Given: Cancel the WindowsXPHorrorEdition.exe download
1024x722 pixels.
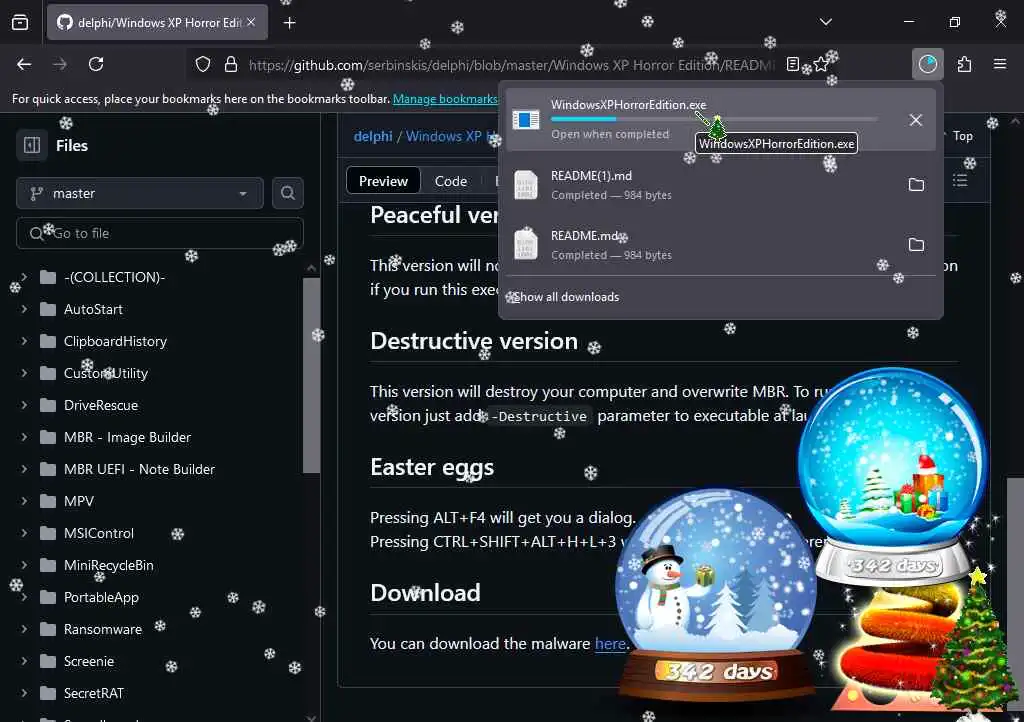Looking at the screenshot, I should (916, 120).
